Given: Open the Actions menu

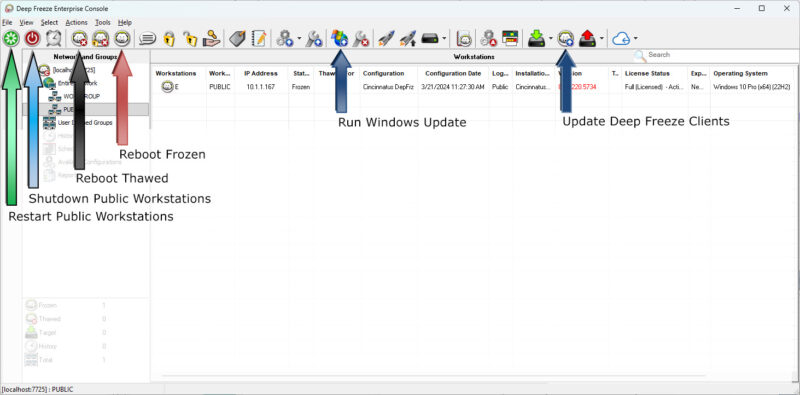Looking at the screenshot, I should (x=77, y=22).
